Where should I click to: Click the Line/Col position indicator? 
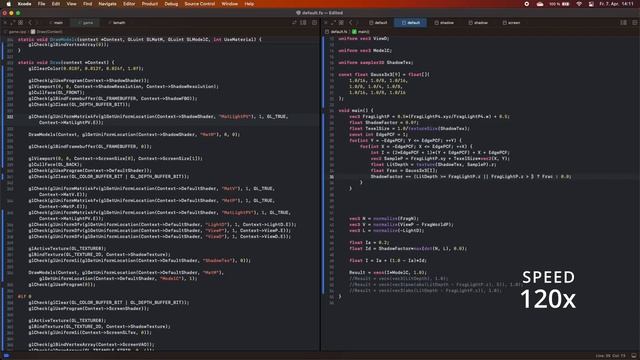click(x=611, y=356)
